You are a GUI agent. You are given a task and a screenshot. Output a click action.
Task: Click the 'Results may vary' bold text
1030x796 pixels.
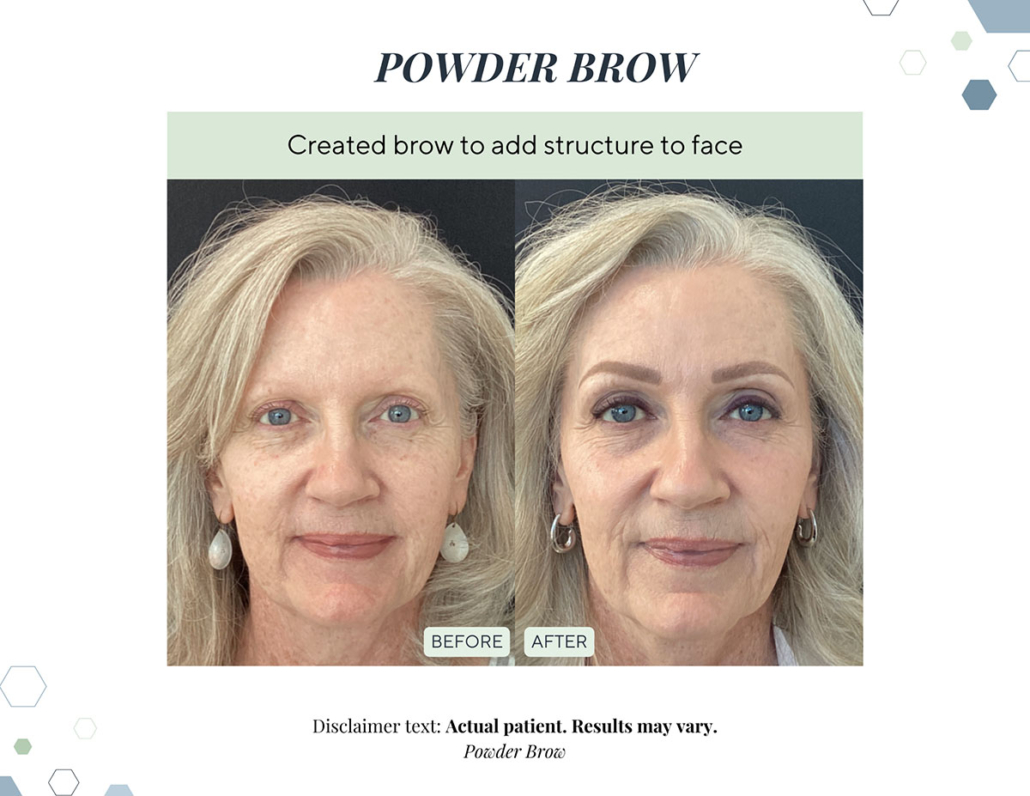(644, 726)
